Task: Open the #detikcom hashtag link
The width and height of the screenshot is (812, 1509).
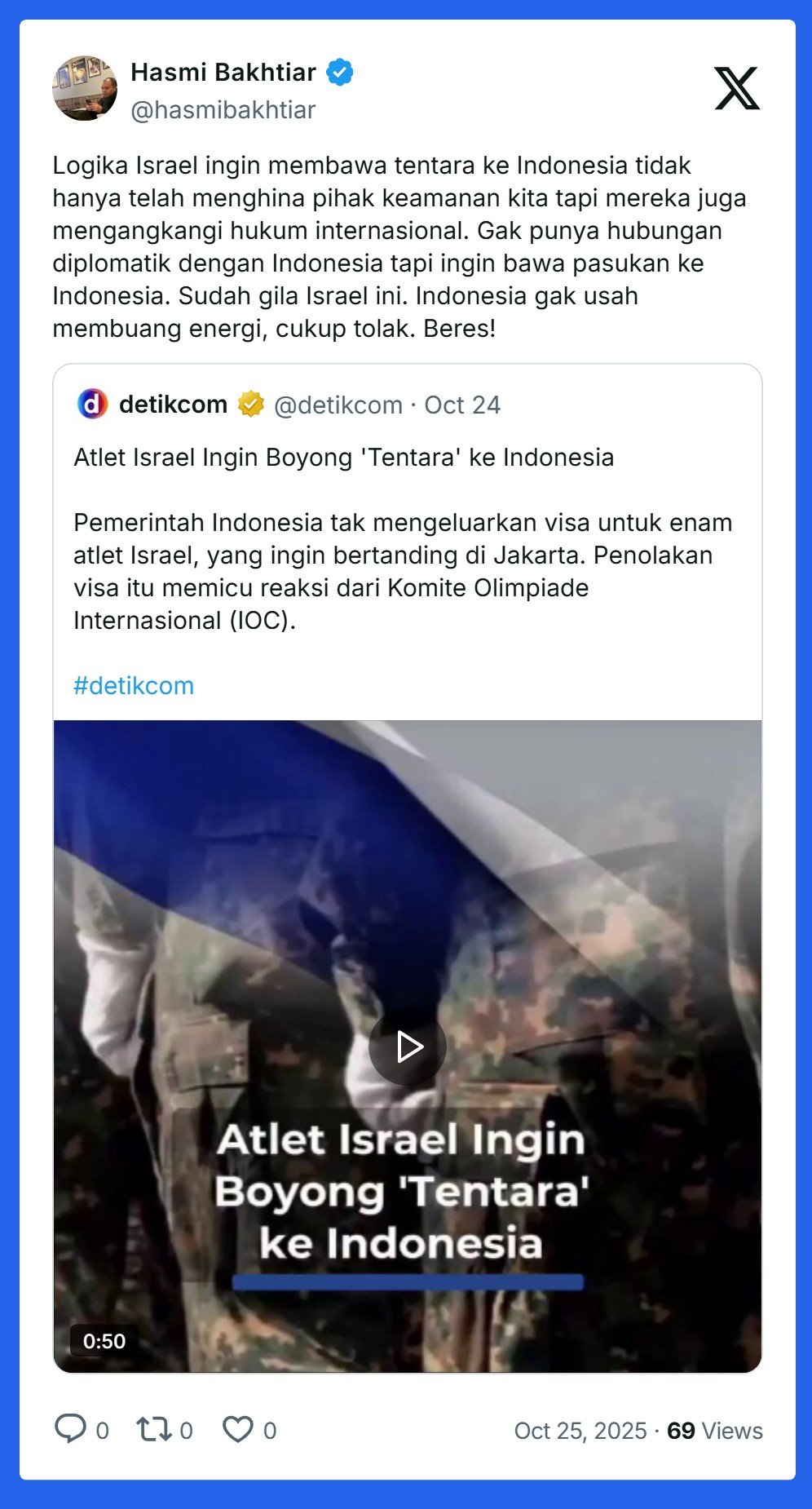Action: 134,685
